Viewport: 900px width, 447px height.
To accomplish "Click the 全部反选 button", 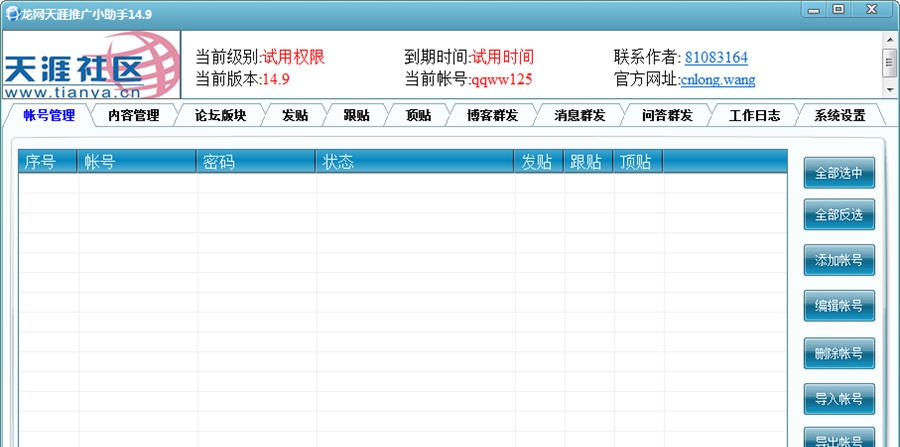I will click(839, 215).
